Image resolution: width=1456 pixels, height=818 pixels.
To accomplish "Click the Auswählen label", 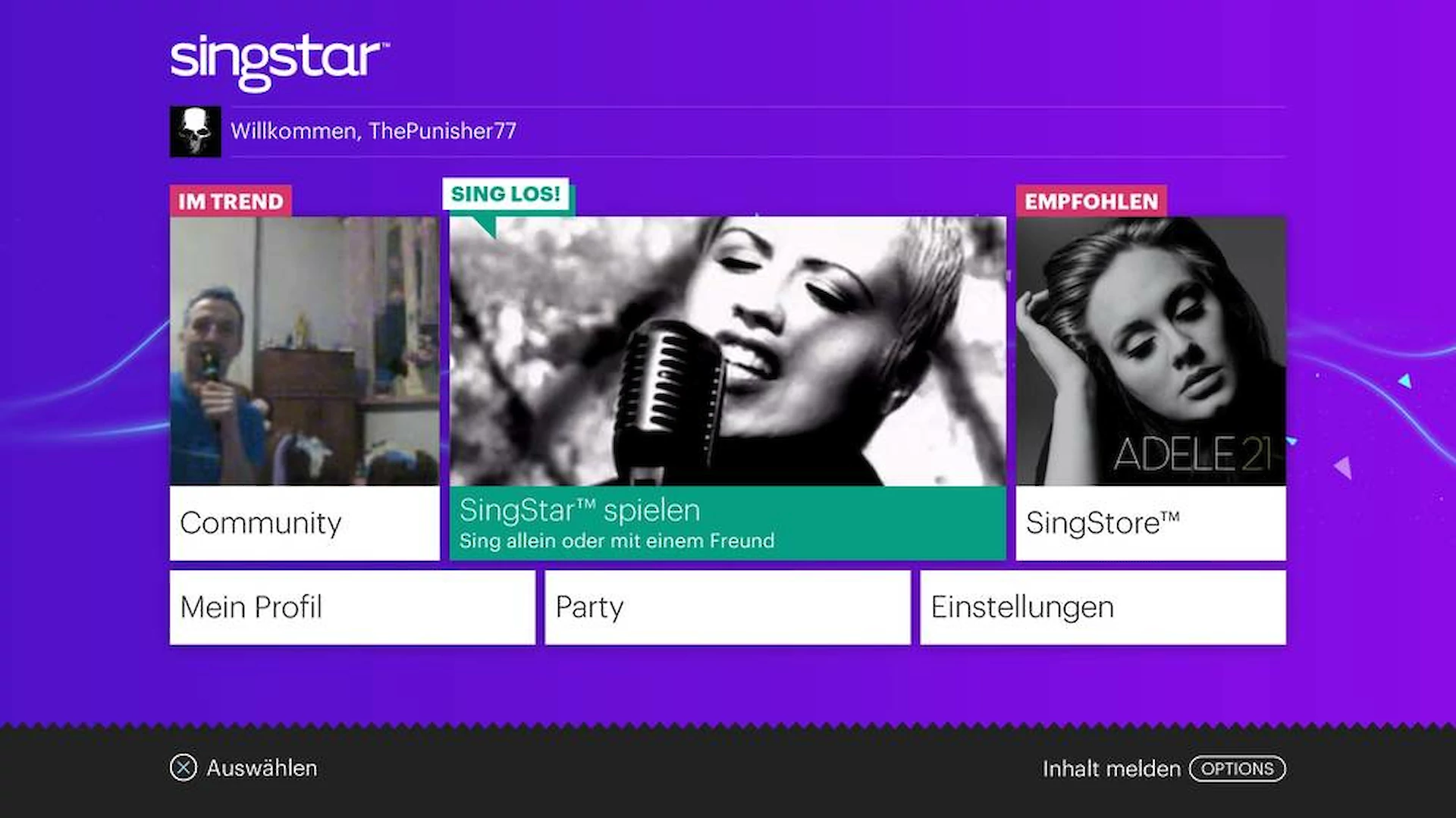I will click(x=262, y=768).
